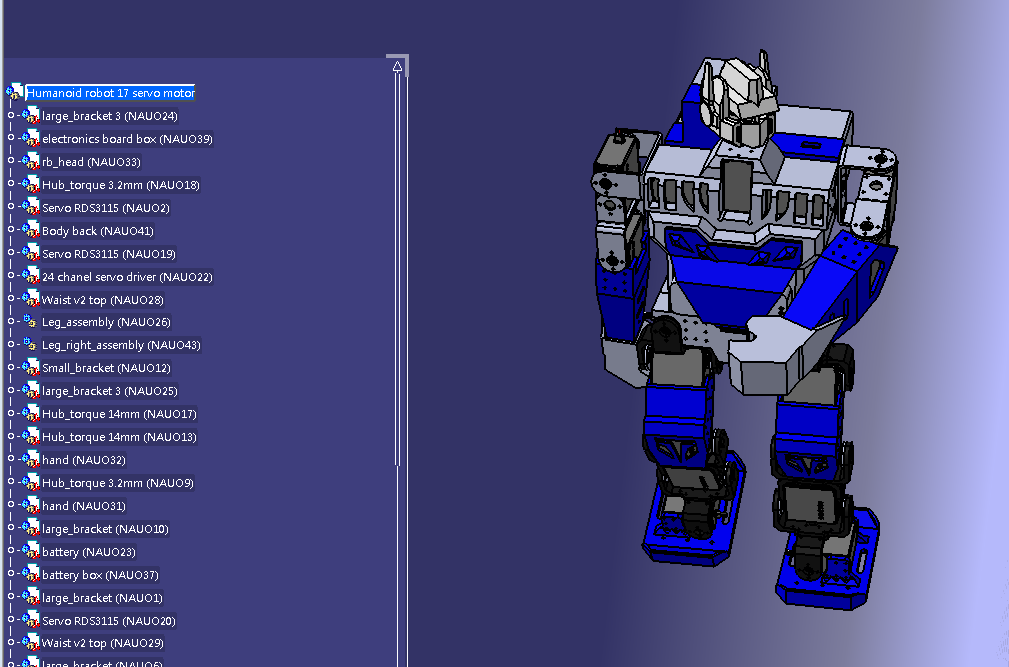This screenshot has height=667, width=1009.
Task: Select Servo RDS3115 (NAUO20) in the tree
Action: point(108,621)
